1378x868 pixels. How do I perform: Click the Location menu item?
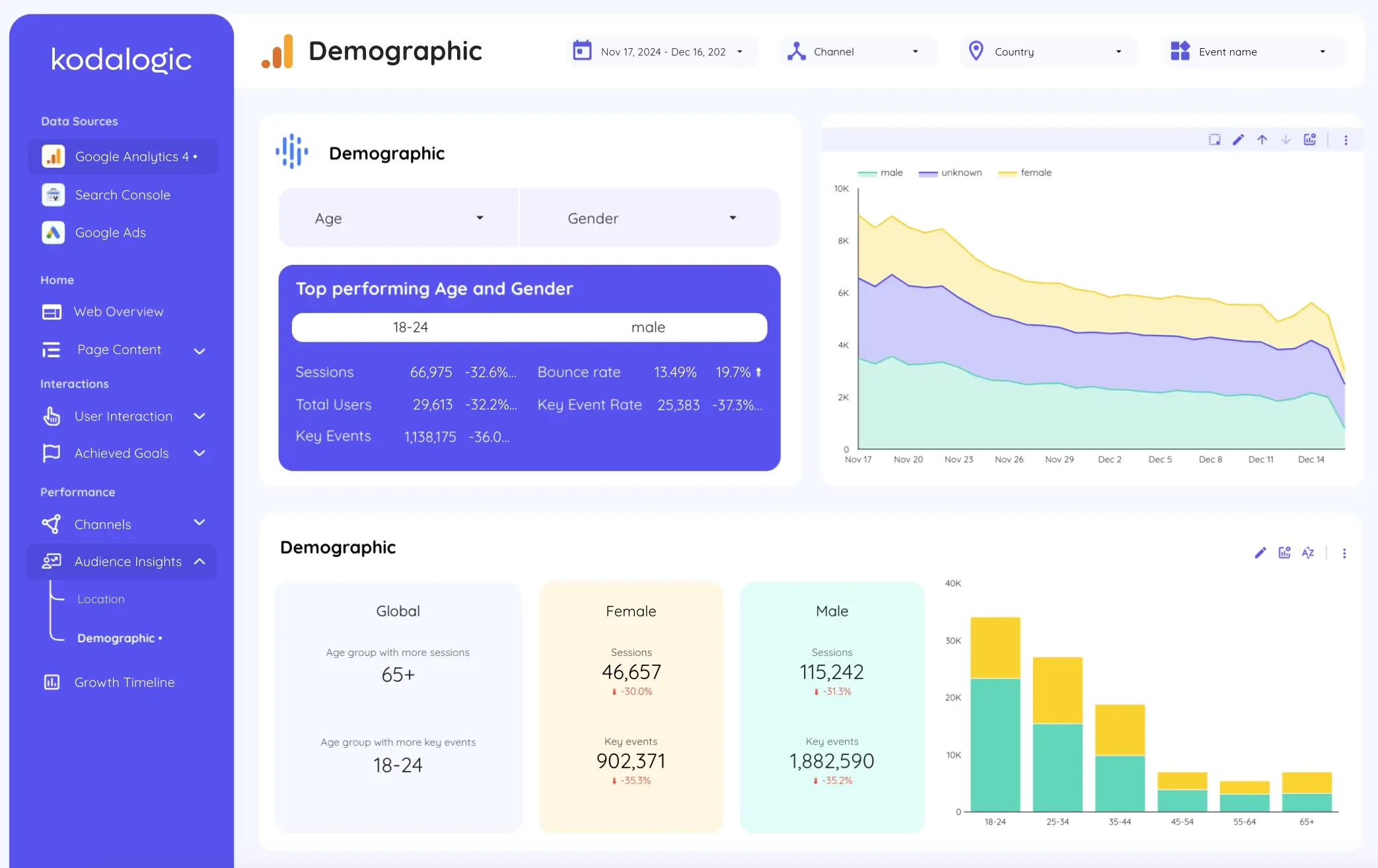click(x=101, y=598)
